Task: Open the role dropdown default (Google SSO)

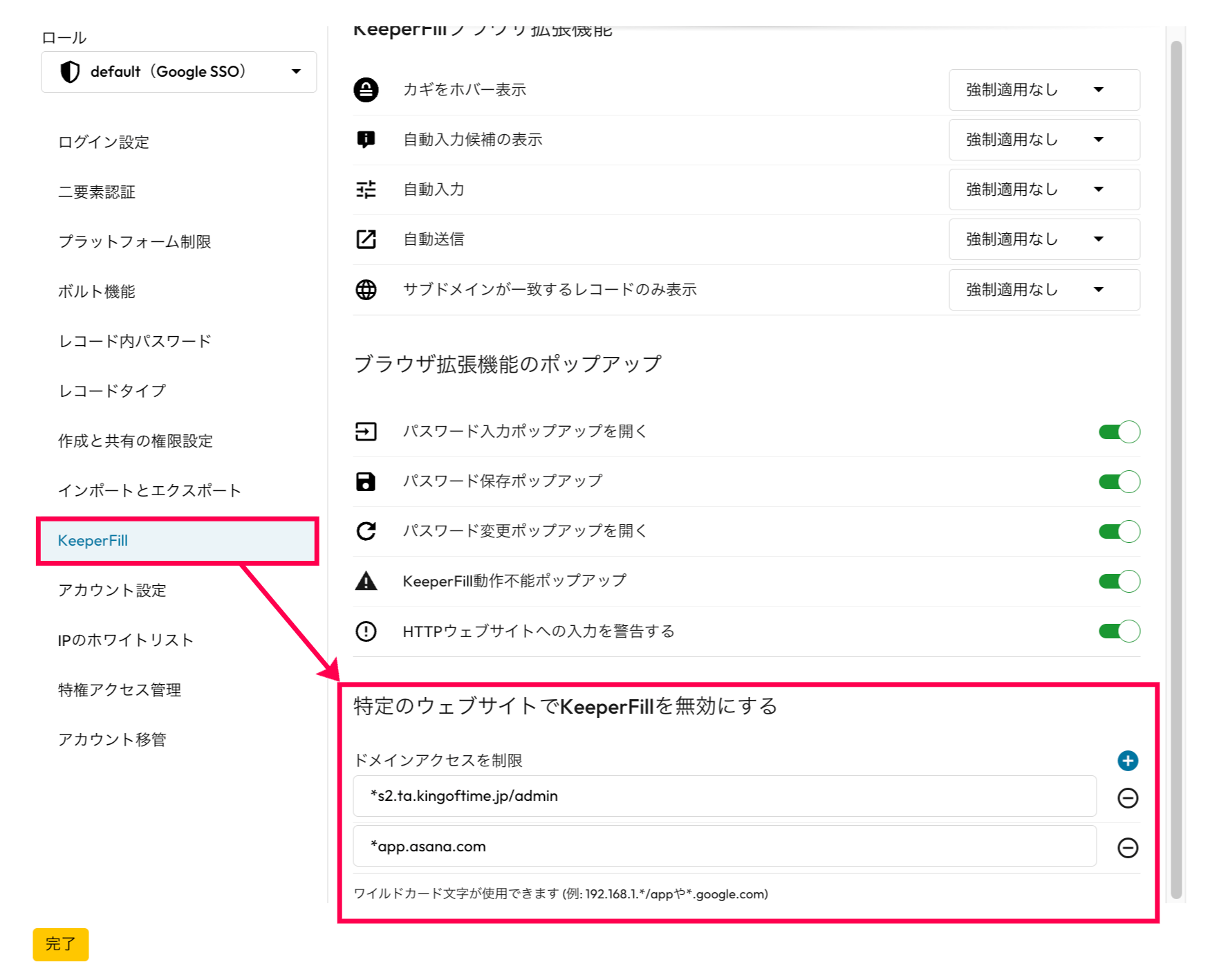Action: (x=179, y=72)
